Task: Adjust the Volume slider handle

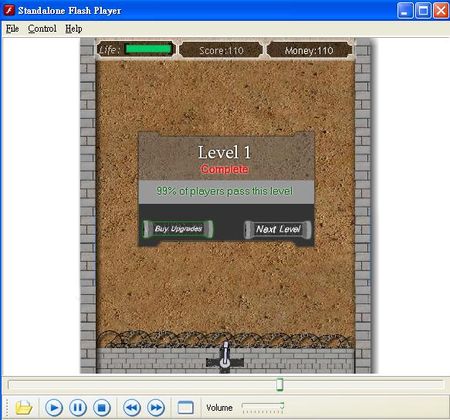Action: pos(282,406)
